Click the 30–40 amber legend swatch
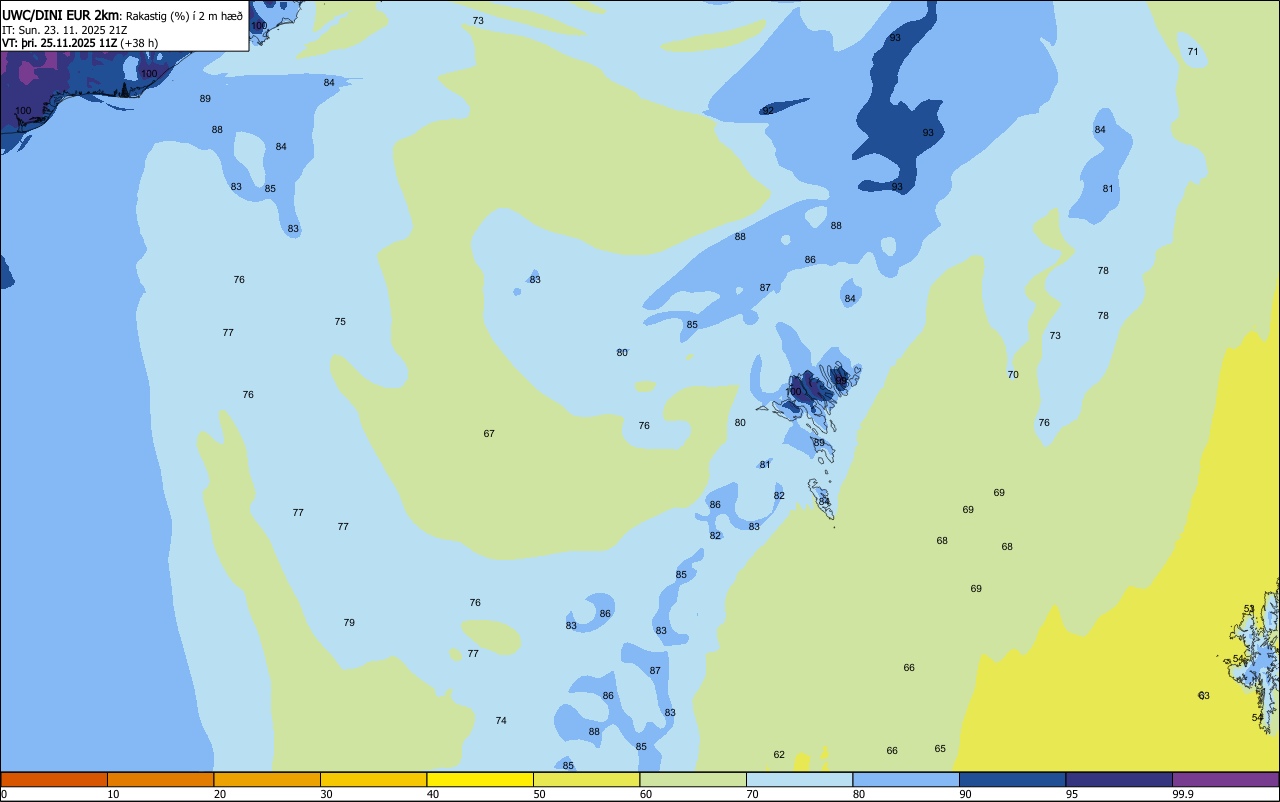The image size is (1280, 802). pos(373,779)
